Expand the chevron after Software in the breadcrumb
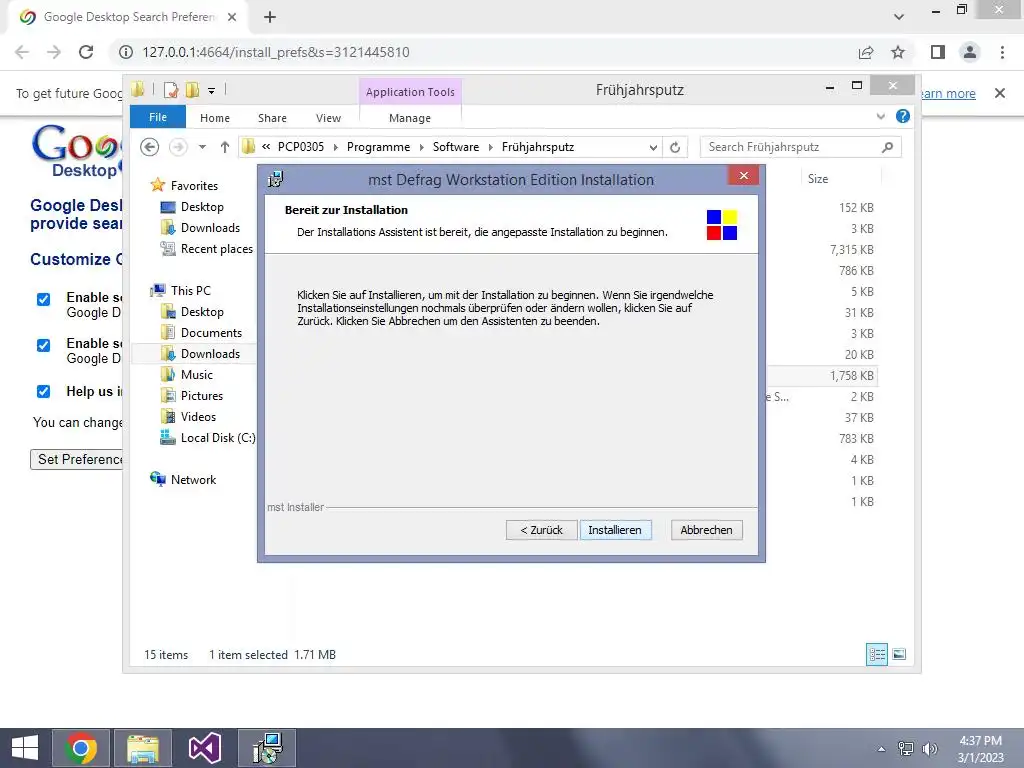This screenshot has height=768, width=1024. pos(490,147)
